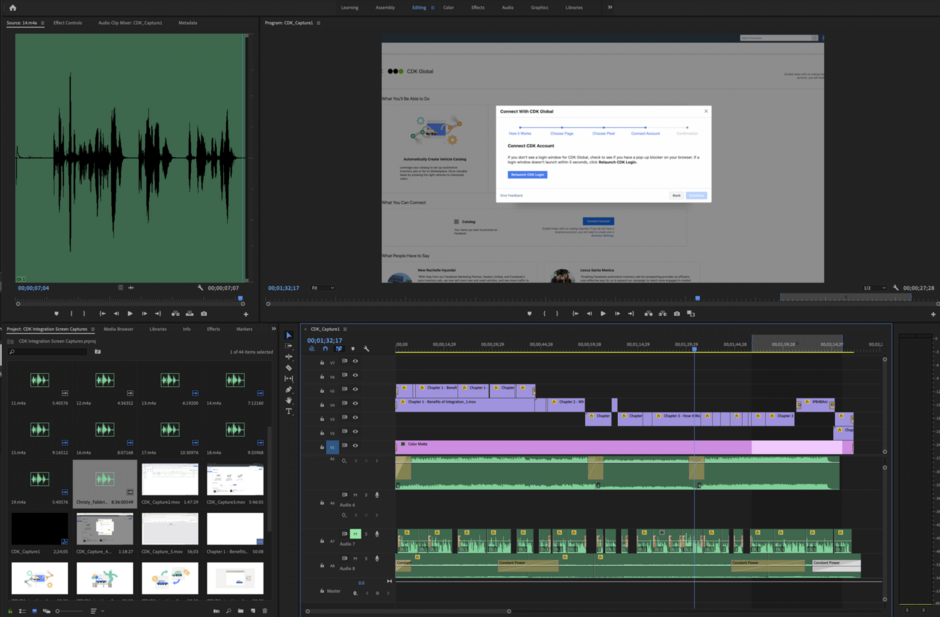940x617 pixels.
Task: Open Program monitor settings wrench
Action: tap(896, 288)
